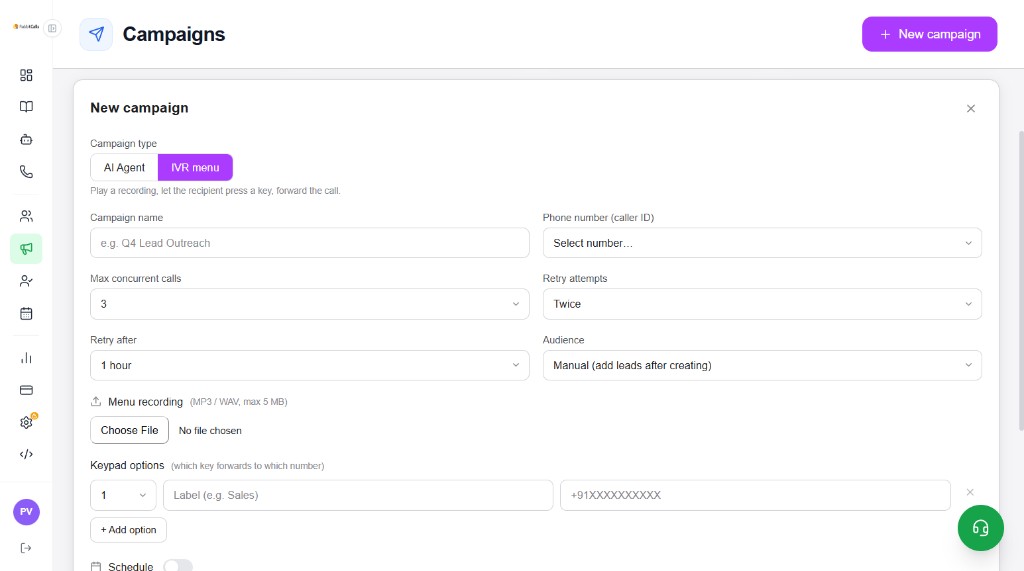Screen dimensions: 1024x571
Task: Open the dashboard grid icon in sidebar
Action: click(x=26, y=75)
